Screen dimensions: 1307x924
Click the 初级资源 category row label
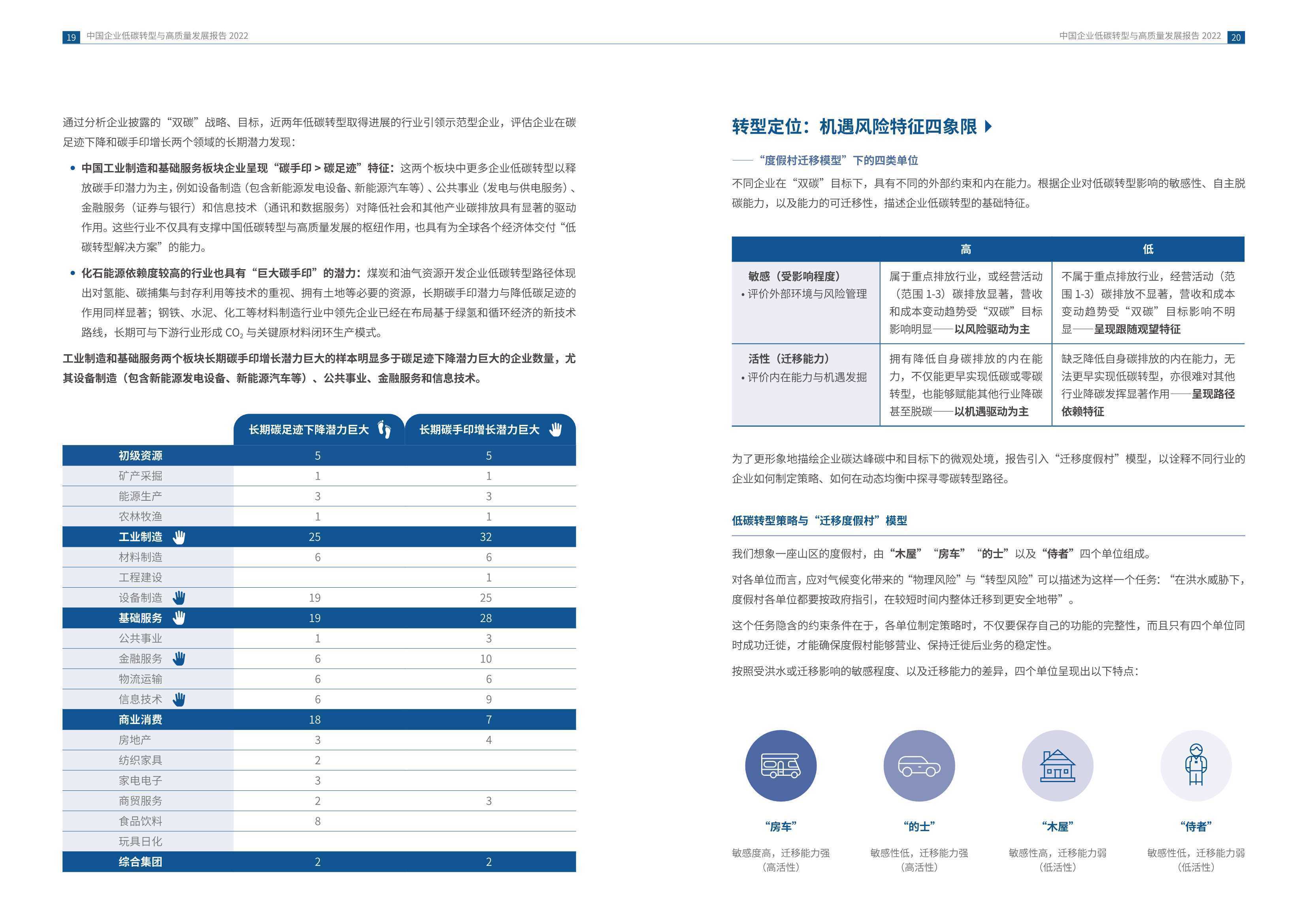point(140,455)
